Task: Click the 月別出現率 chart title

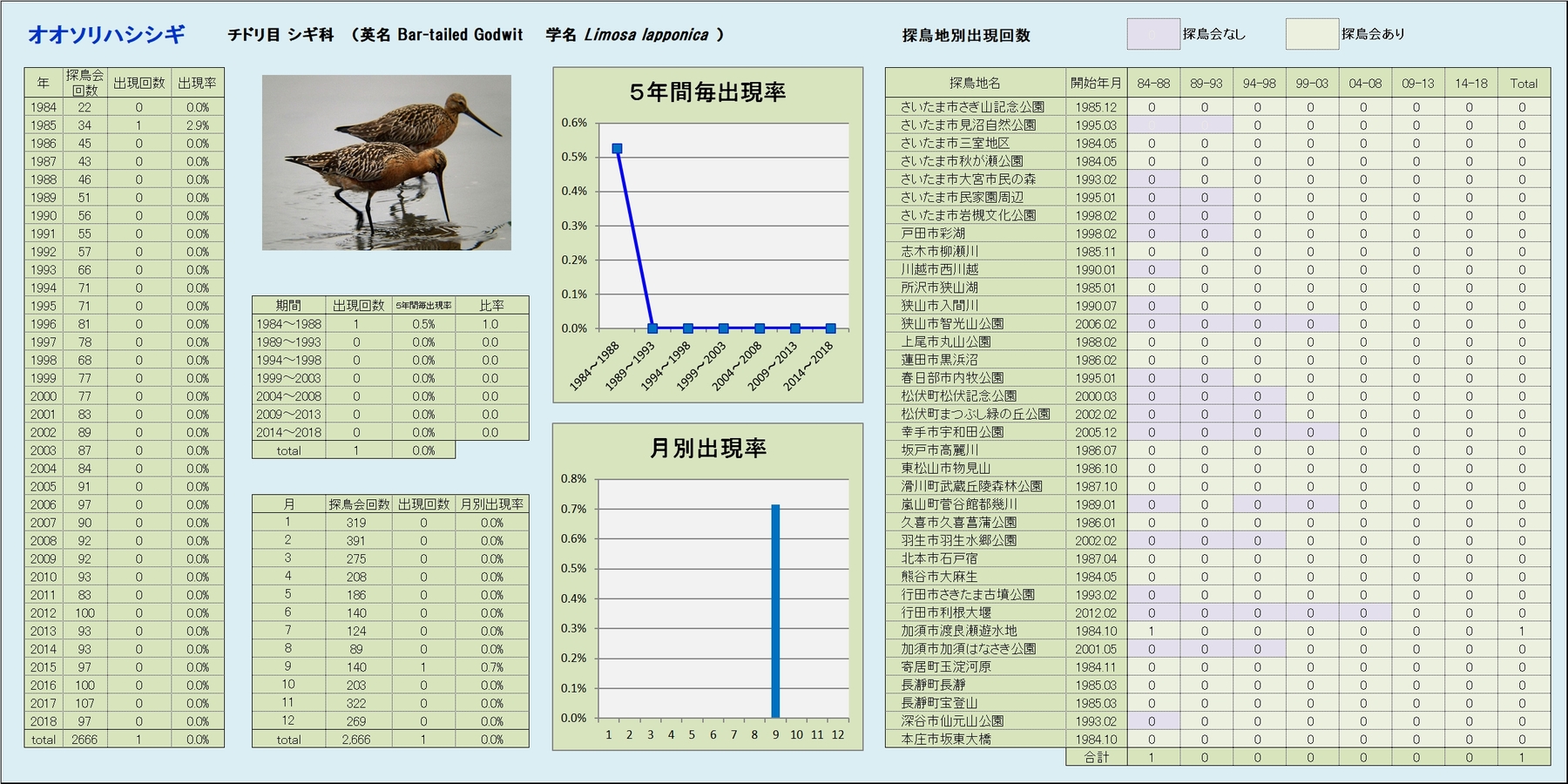Action: 707,448
